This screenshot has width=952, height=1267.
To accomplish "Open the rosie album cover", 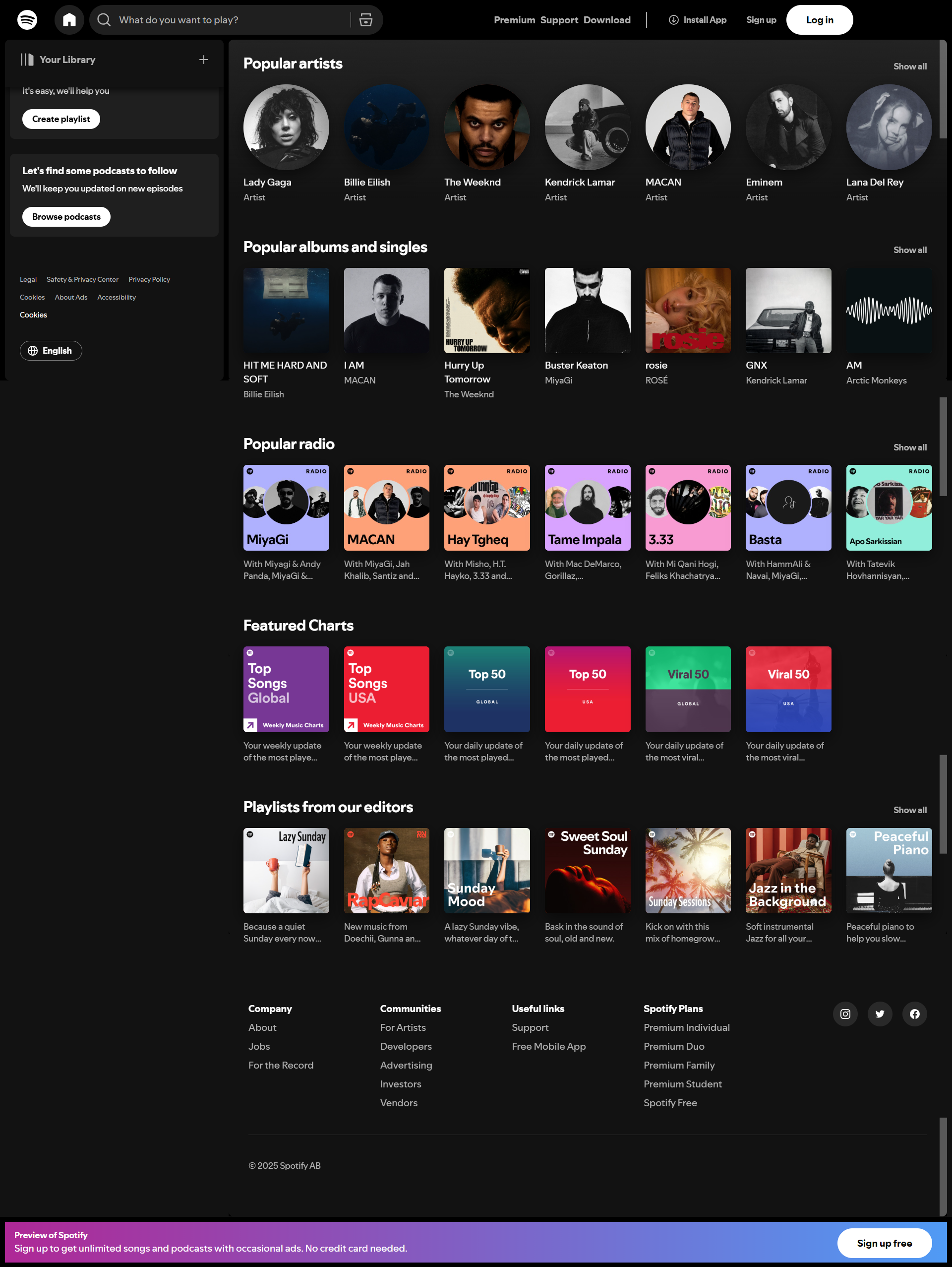I will pos(688,311).
